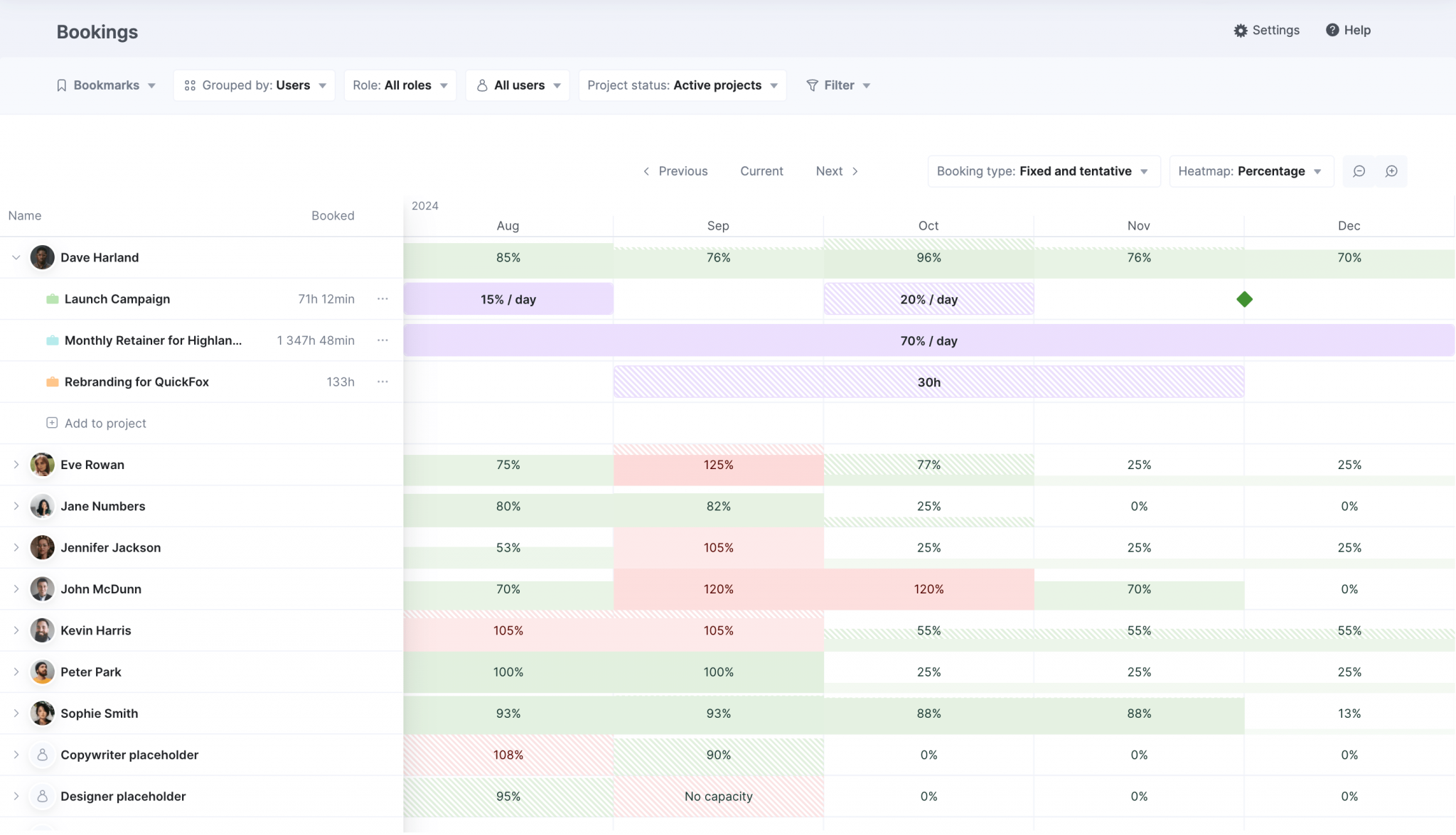
Task: Click the Bookmarks flag icon
Action: tap(61, 85)
